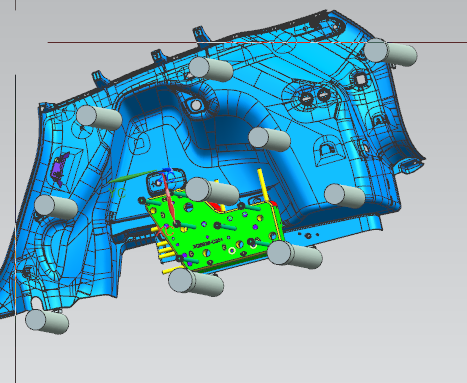Pick the gray cylinder sitting on the red horizontal line
This screenshot has height=383, width=467.
tap(390, 52)
